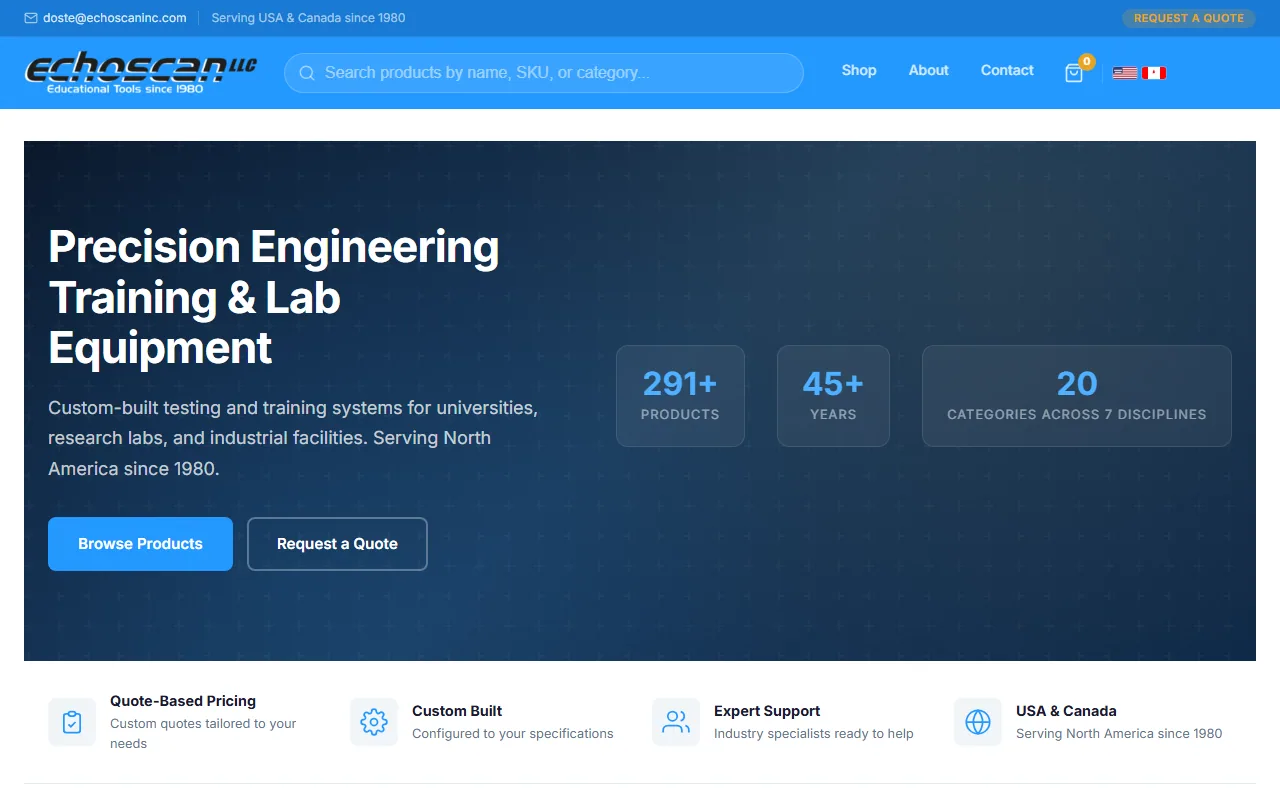
Task: Click the Quote-Based Pricing clipboard icon
Action: point(72,722)
